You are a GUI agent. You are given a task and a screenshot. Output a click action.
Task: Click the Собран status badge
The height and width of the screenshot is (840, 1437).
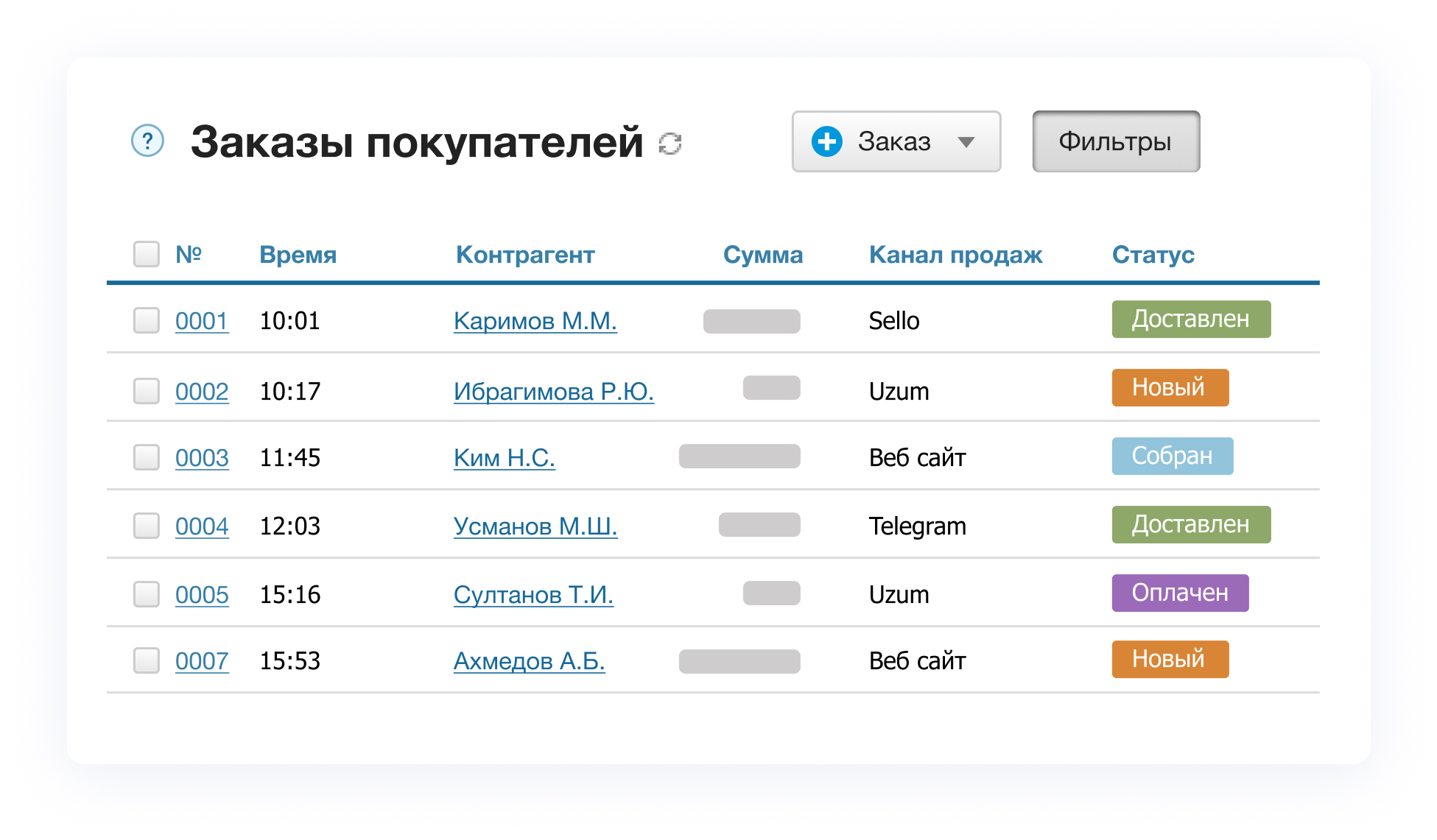tap(1173, 456)
